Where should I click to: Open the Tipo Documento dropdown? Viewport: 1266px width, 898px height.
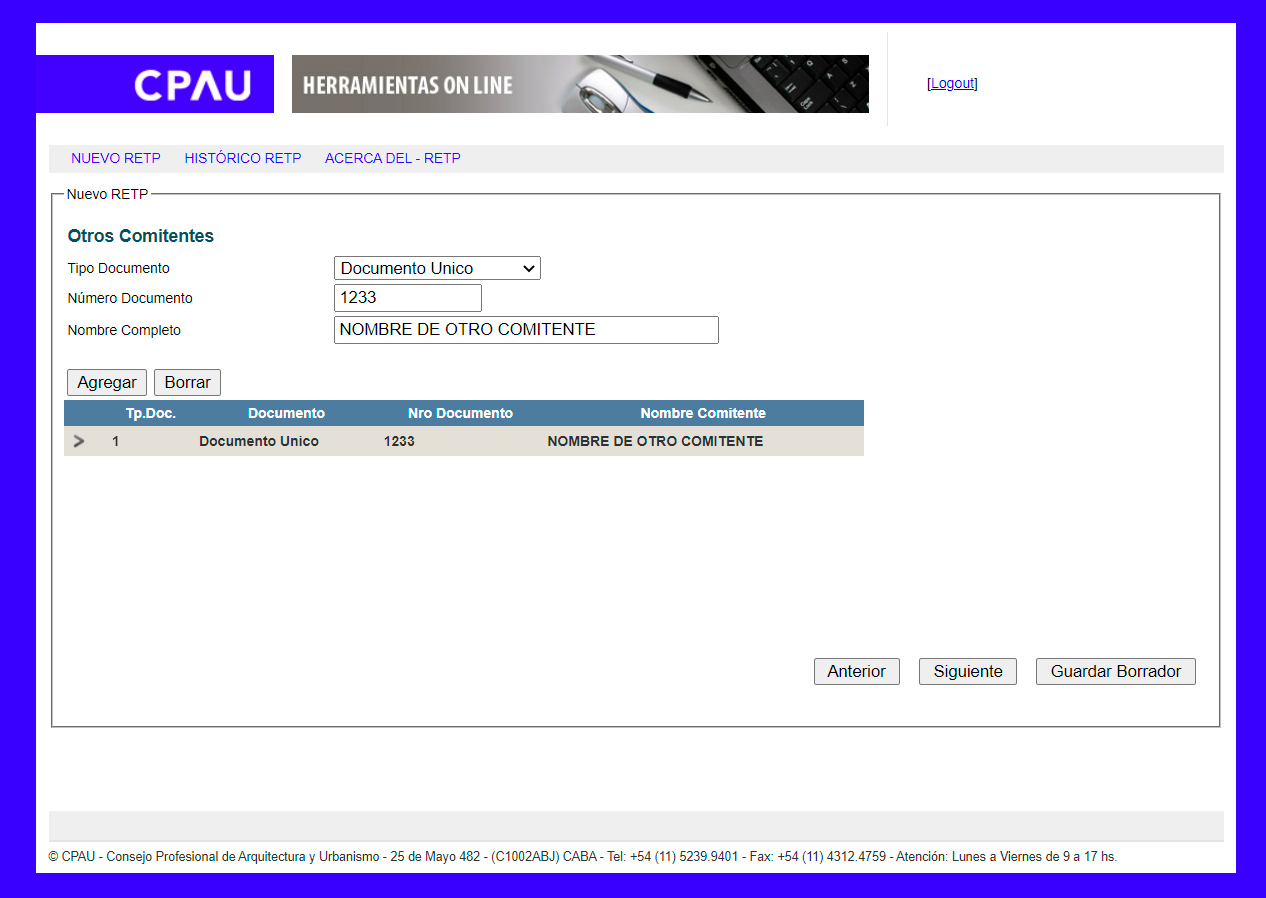click(x=437, y=268)
